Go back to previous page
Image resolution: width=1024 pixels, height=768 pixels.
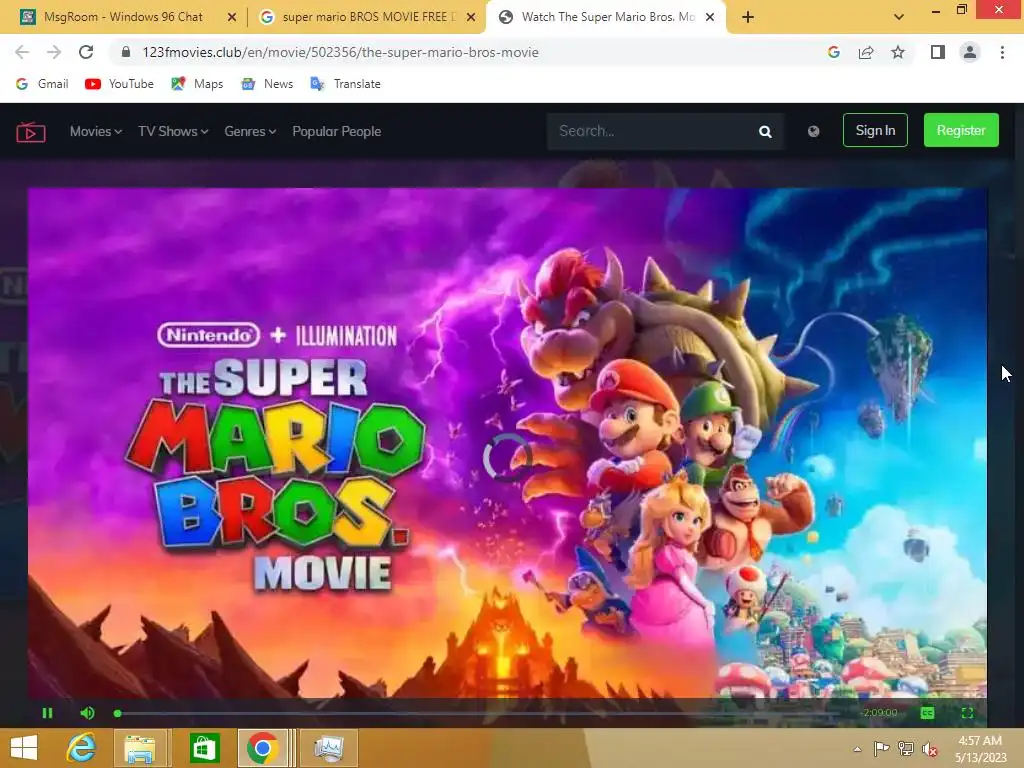point(22,52)
